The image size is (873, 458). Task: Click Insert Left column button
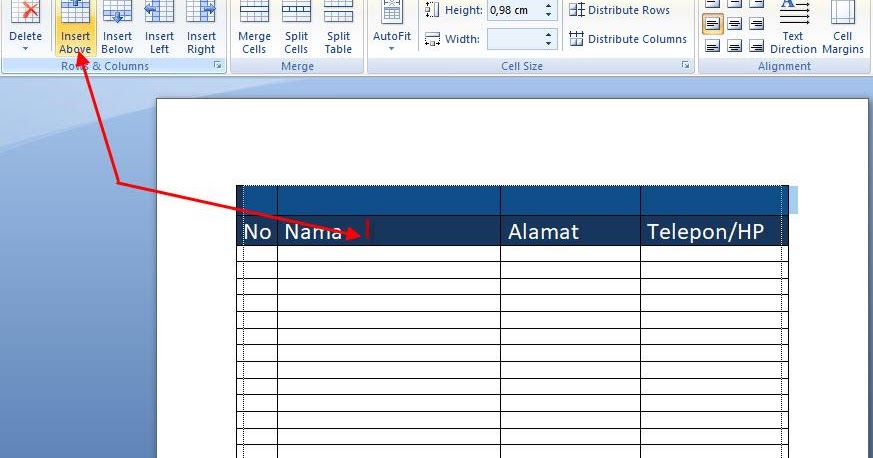click(159, 28)
